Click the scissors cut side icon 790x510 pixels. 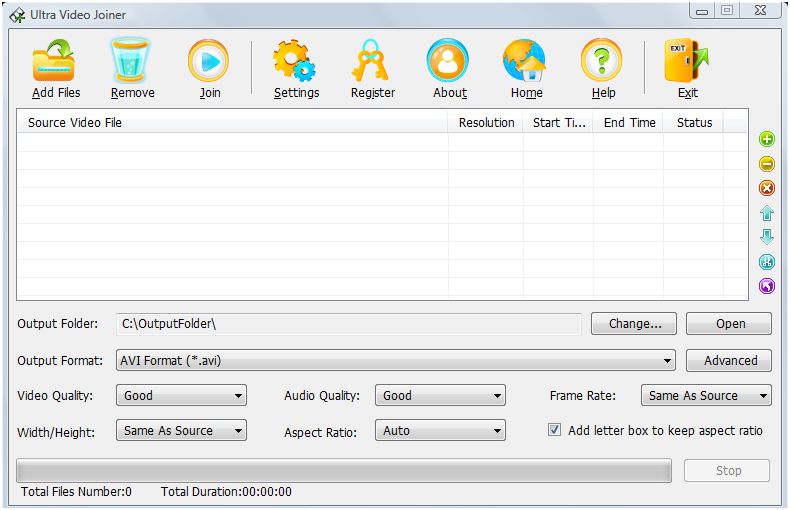tap(767, 262)
